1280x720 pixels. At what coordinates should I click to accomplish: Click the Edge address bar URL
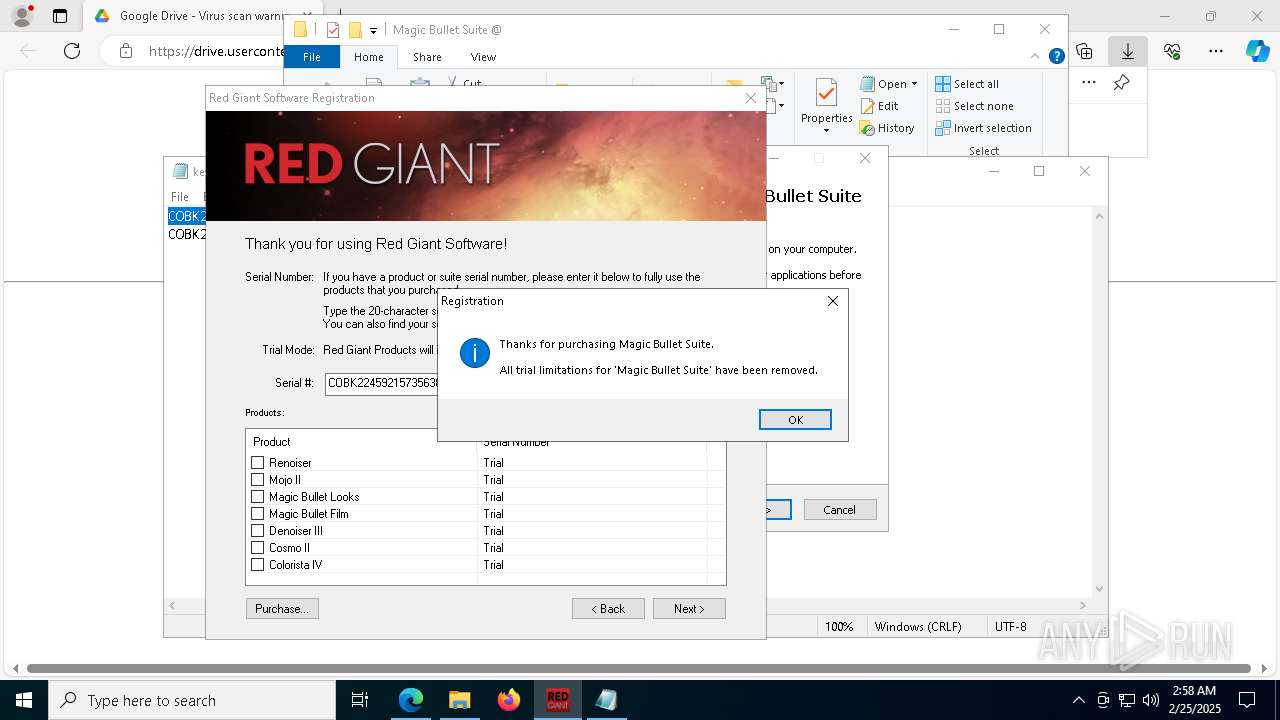(216, 51)
